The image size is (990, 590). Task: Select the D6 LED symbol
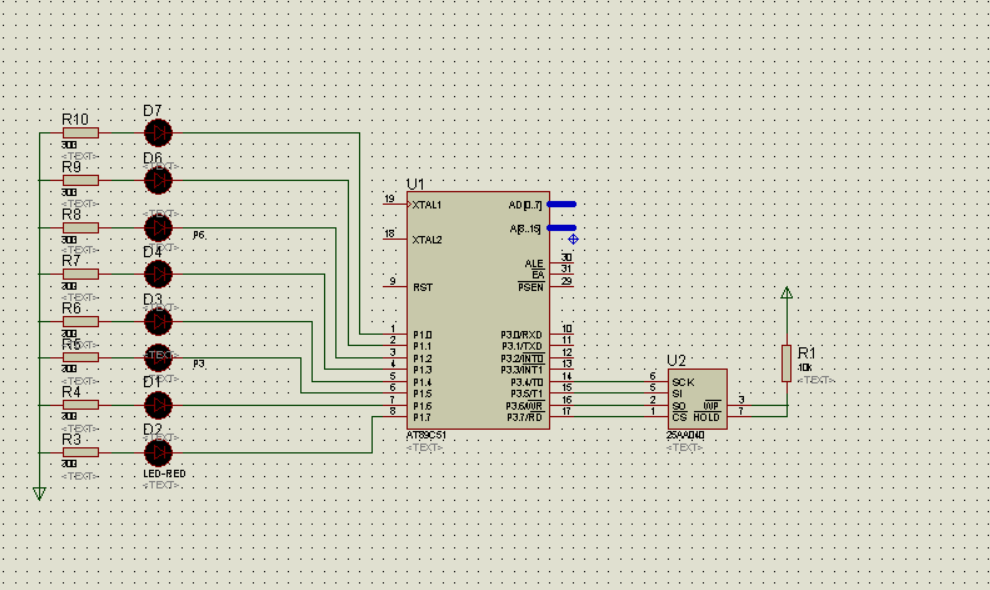click(158, 181)
